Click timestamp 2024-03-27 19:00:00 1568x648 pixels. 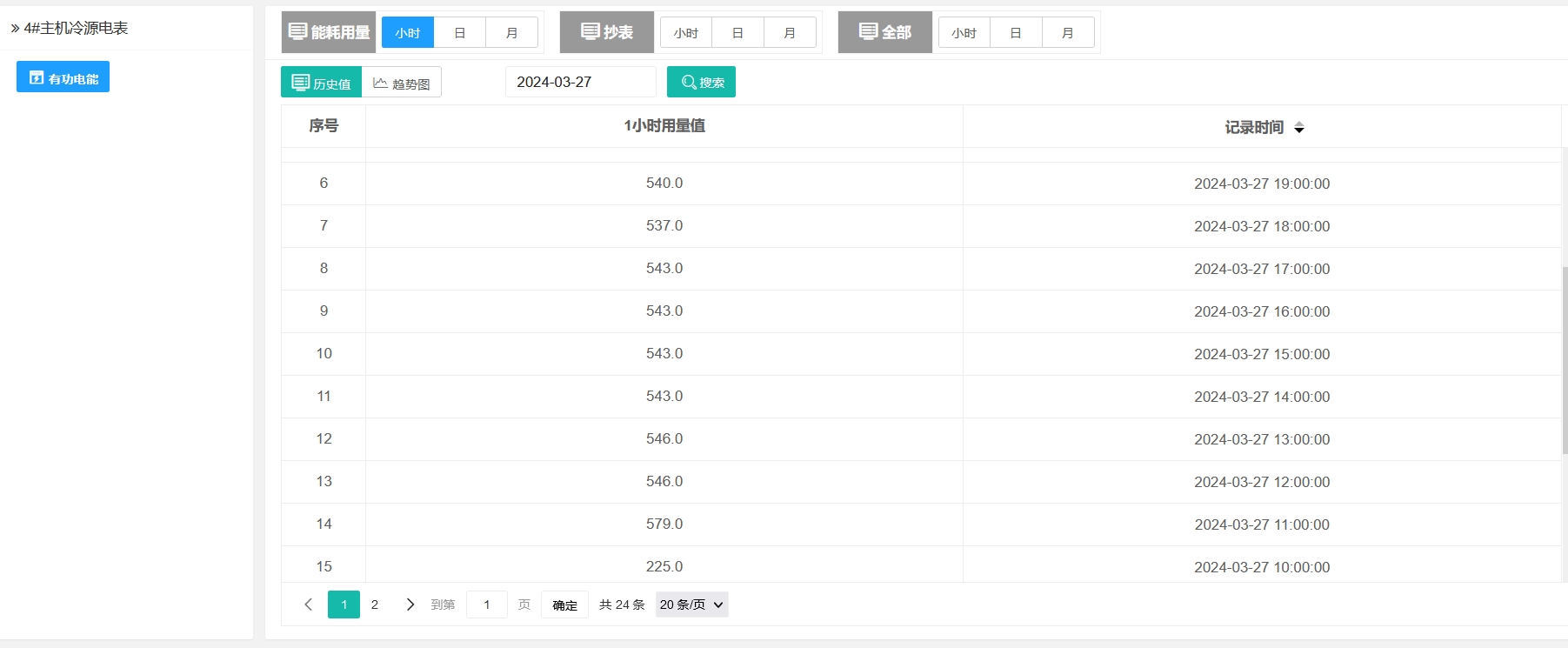coord(1262,184)
